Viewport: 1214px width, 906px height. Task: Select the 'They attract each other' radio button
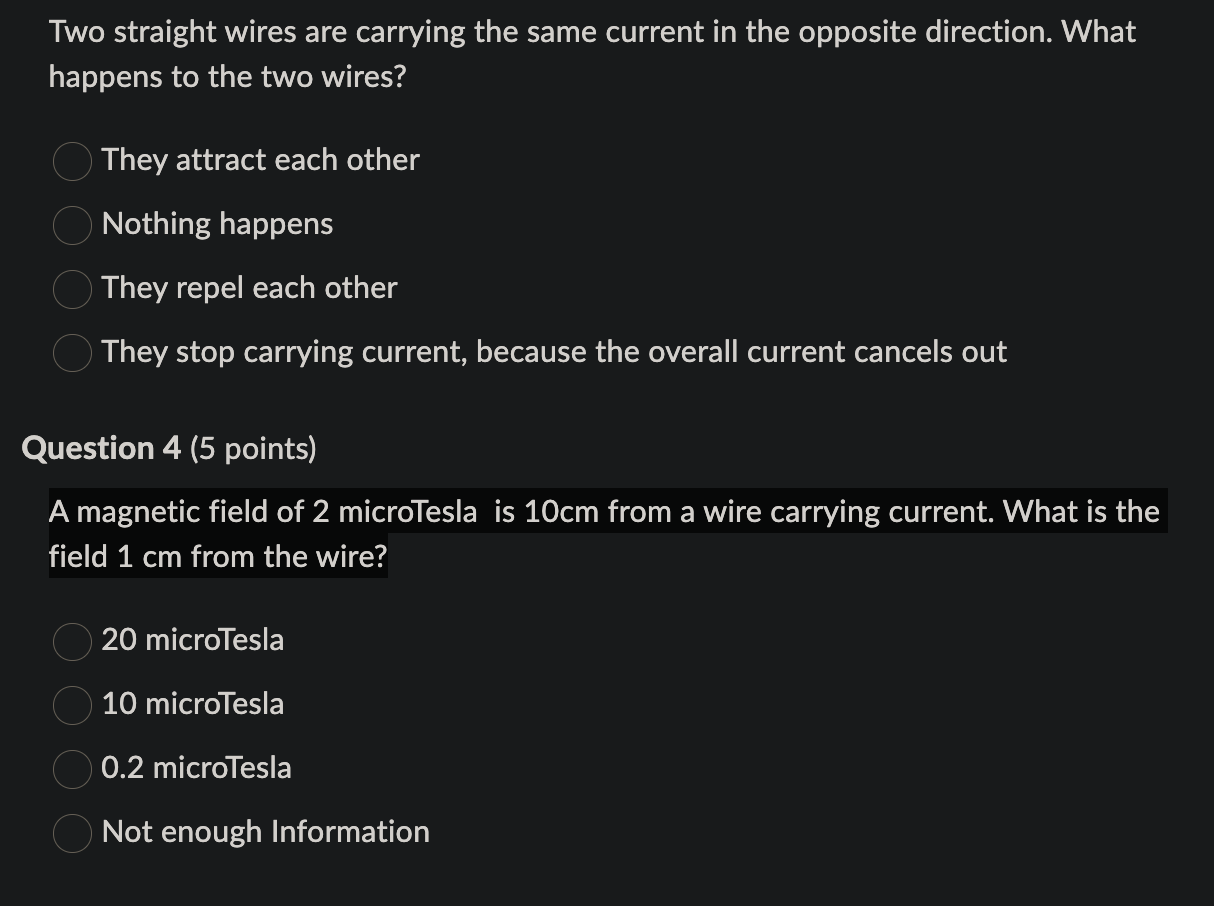click(73, 161)
